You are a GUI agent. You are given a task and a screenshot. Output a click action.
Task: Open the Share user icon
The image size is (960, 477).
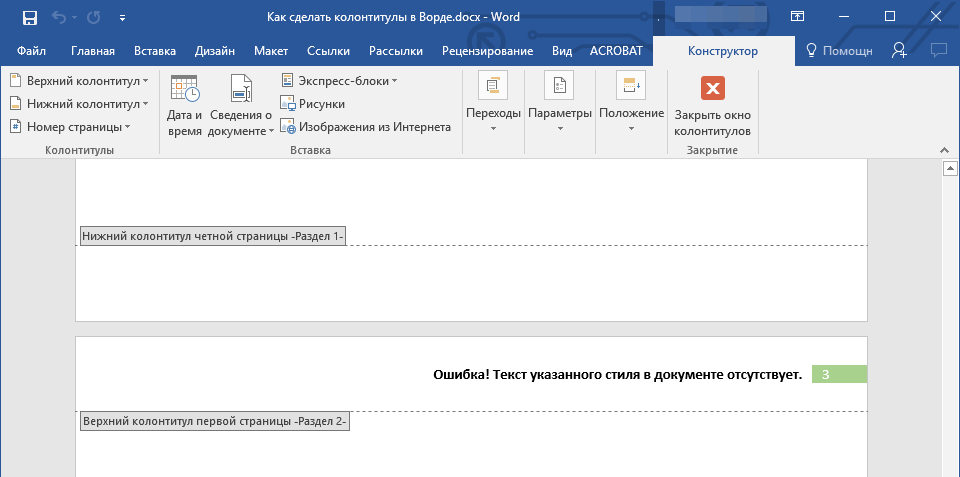coord(900,51)
